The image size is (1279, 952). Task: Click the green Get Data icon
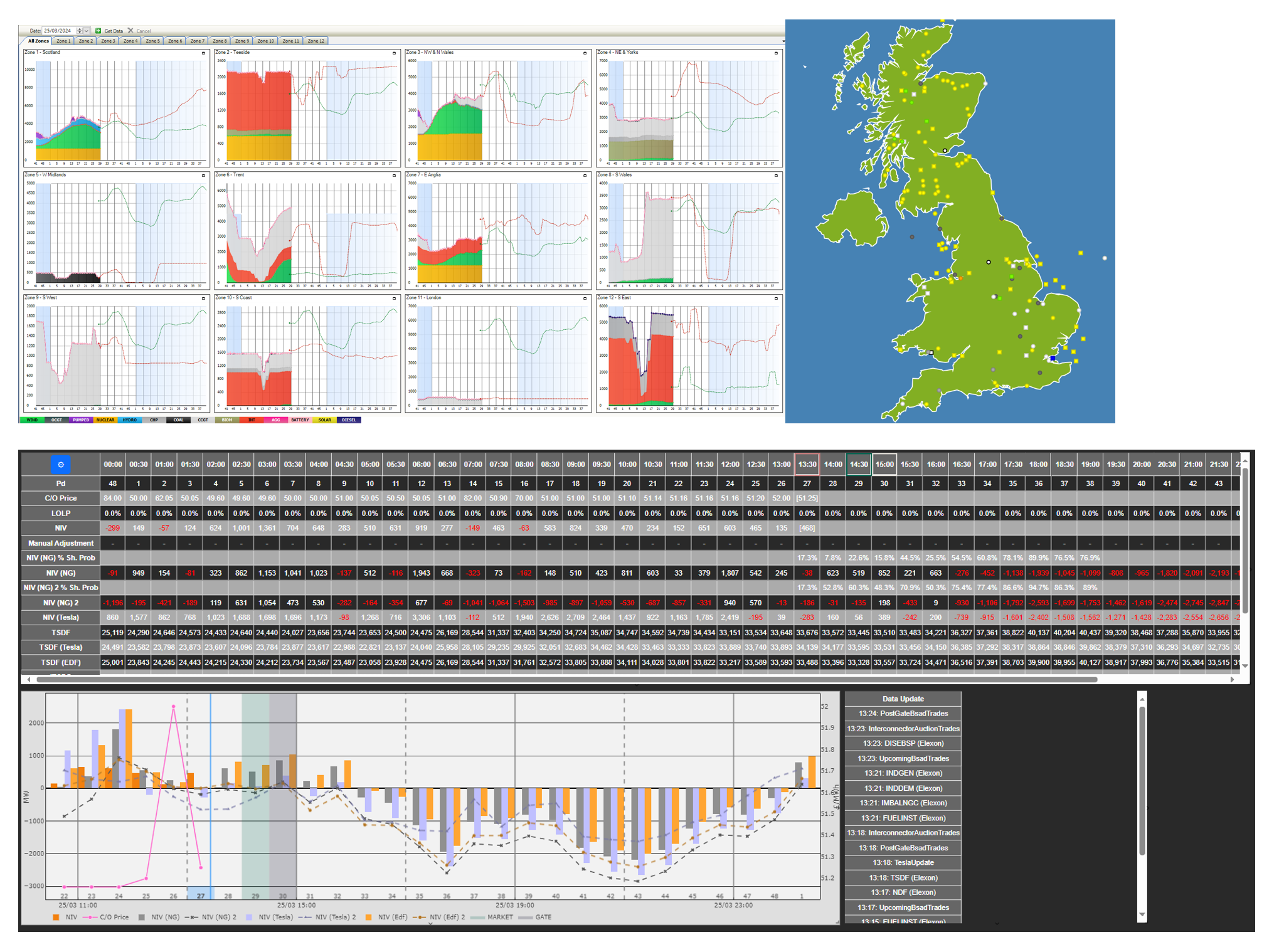[x=98, y=31]
